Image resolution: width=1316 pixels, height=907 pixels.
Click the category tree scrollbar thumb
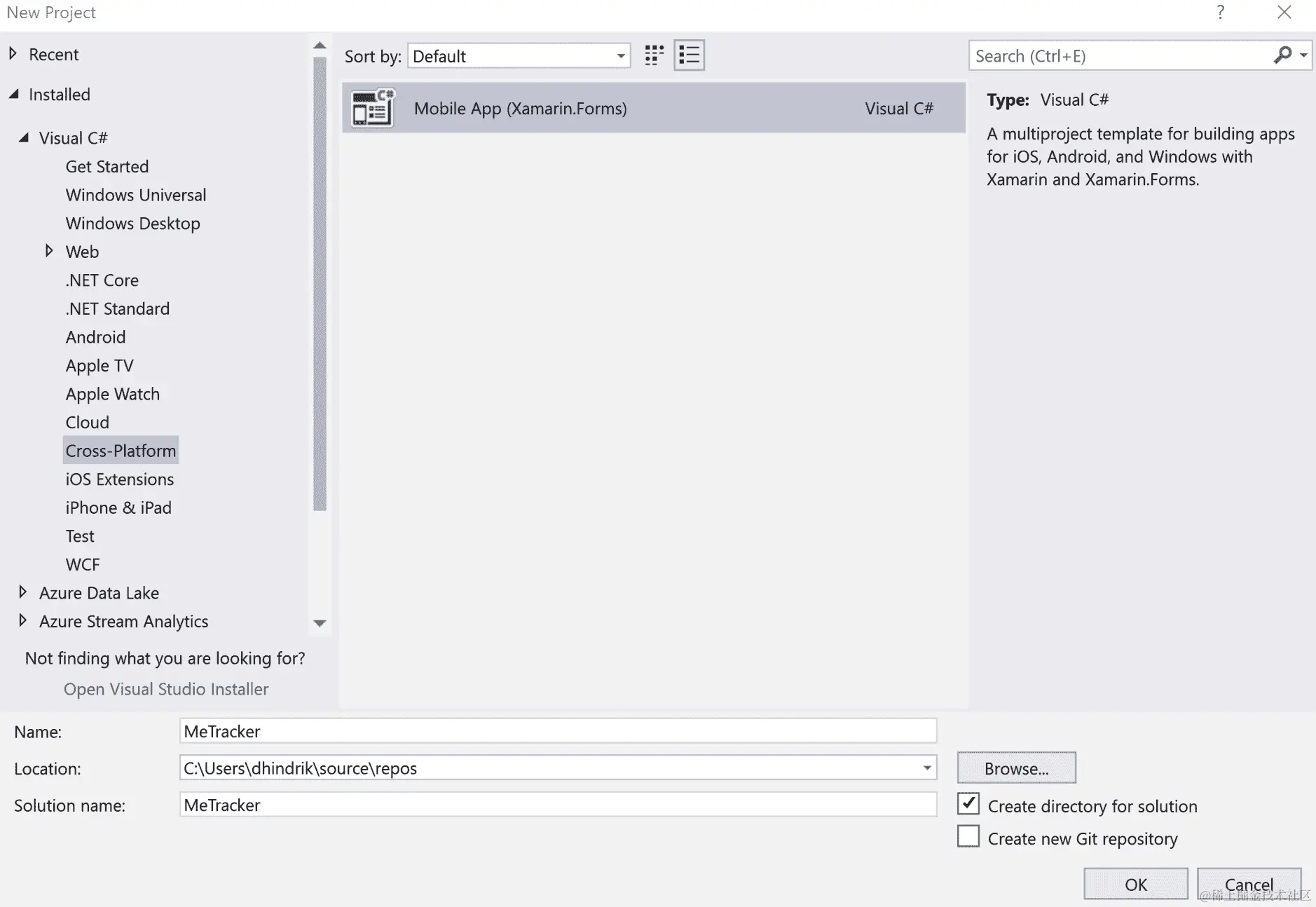[320, 284]
